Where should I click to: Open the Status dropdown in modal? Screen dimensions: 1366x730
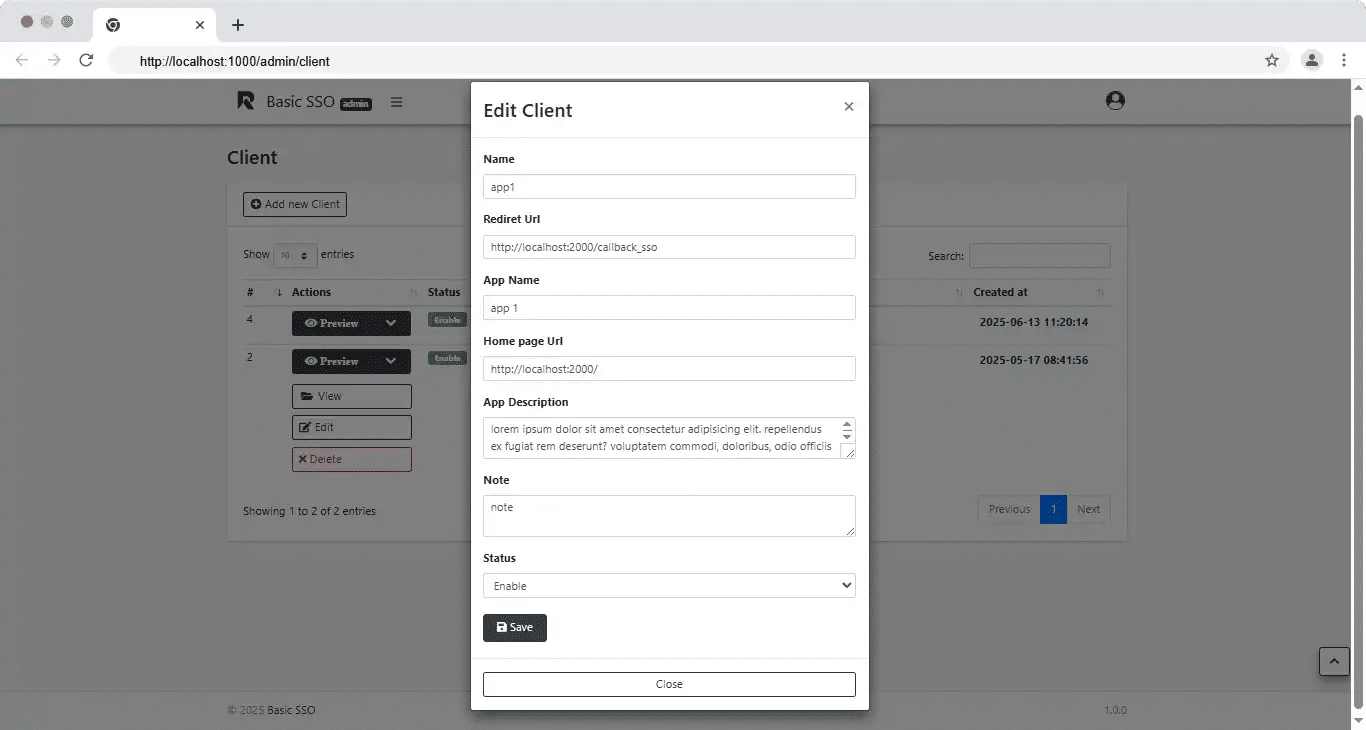669,586
